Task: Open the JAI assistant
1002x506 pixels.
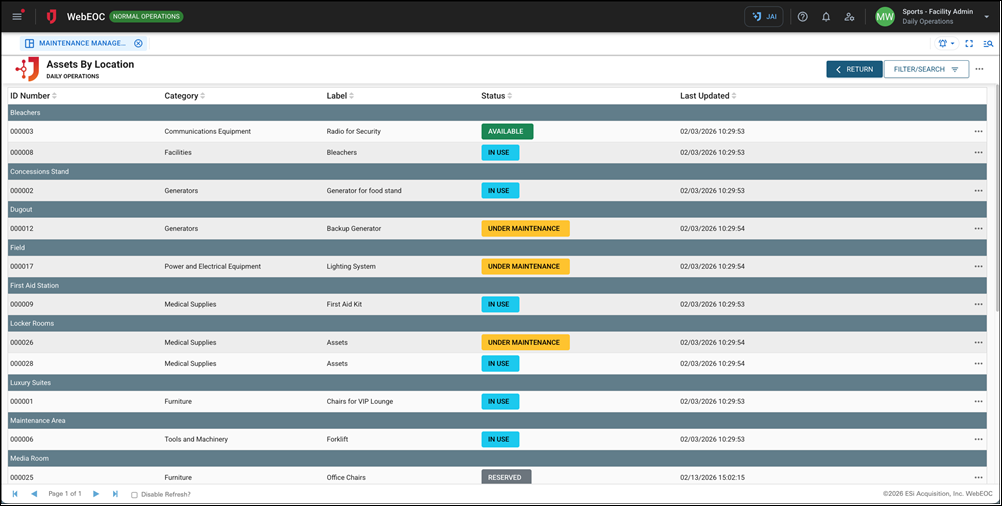Action: click(764, 16)
